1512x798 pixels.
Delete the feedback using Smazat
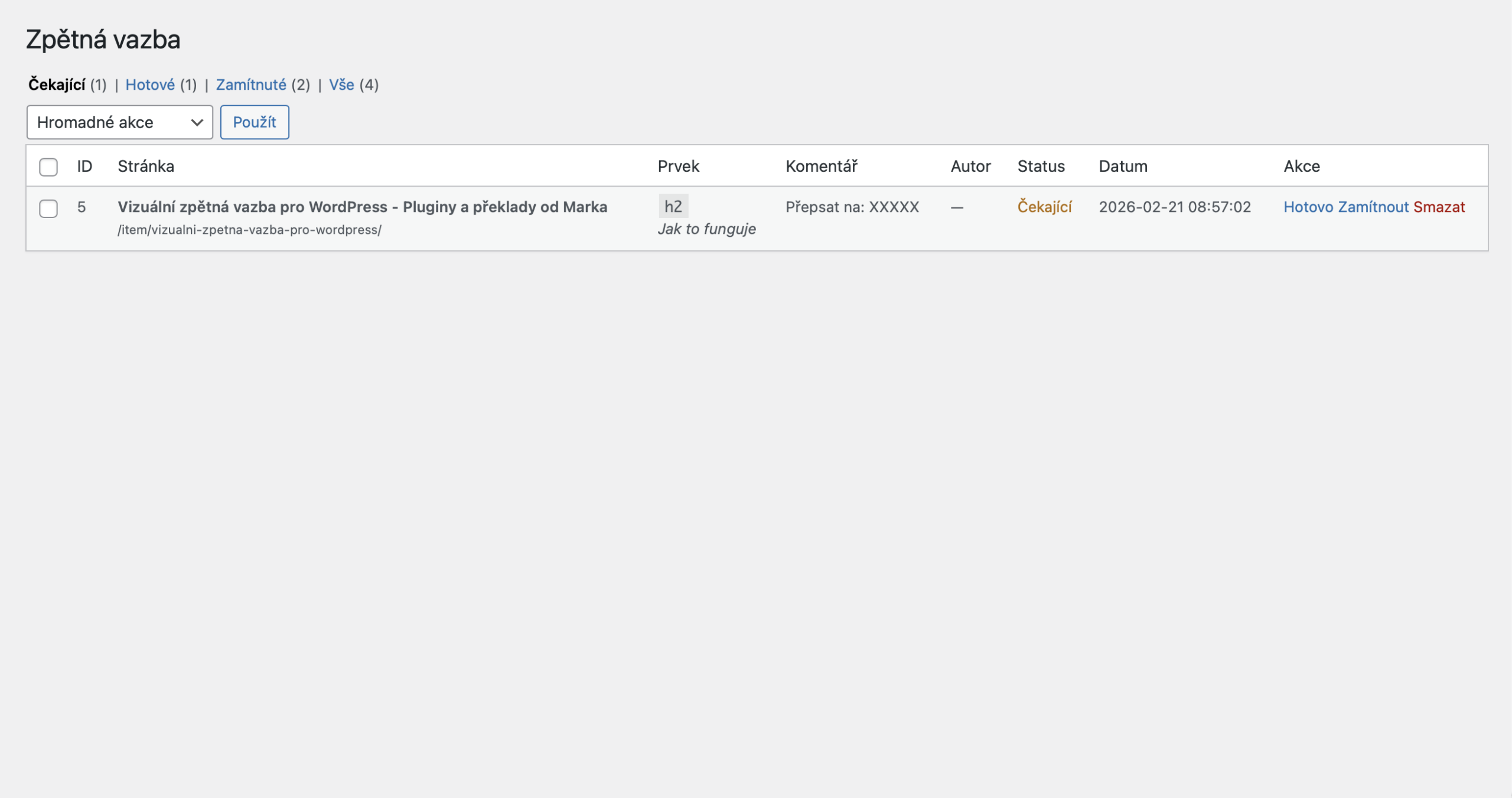pos(1439,207)
